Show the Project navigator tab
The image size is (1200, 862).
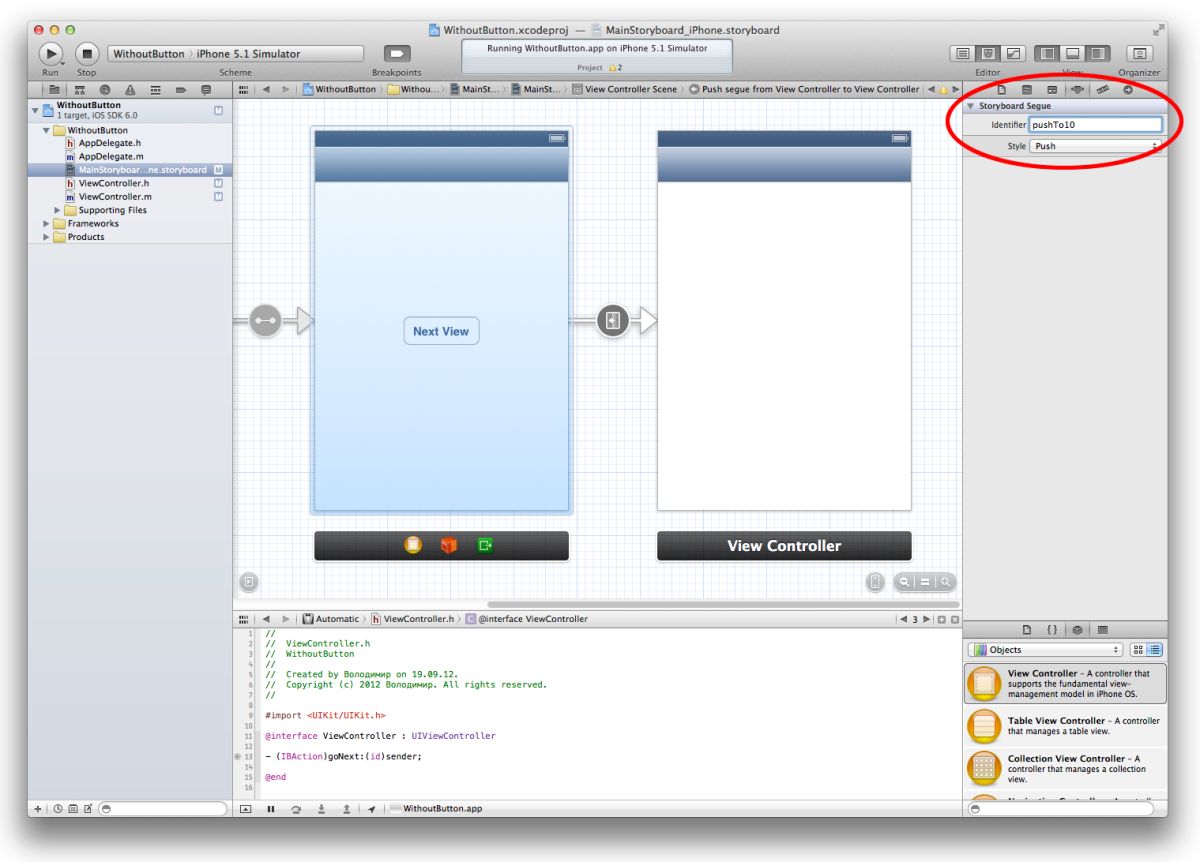tap(54, 89)
